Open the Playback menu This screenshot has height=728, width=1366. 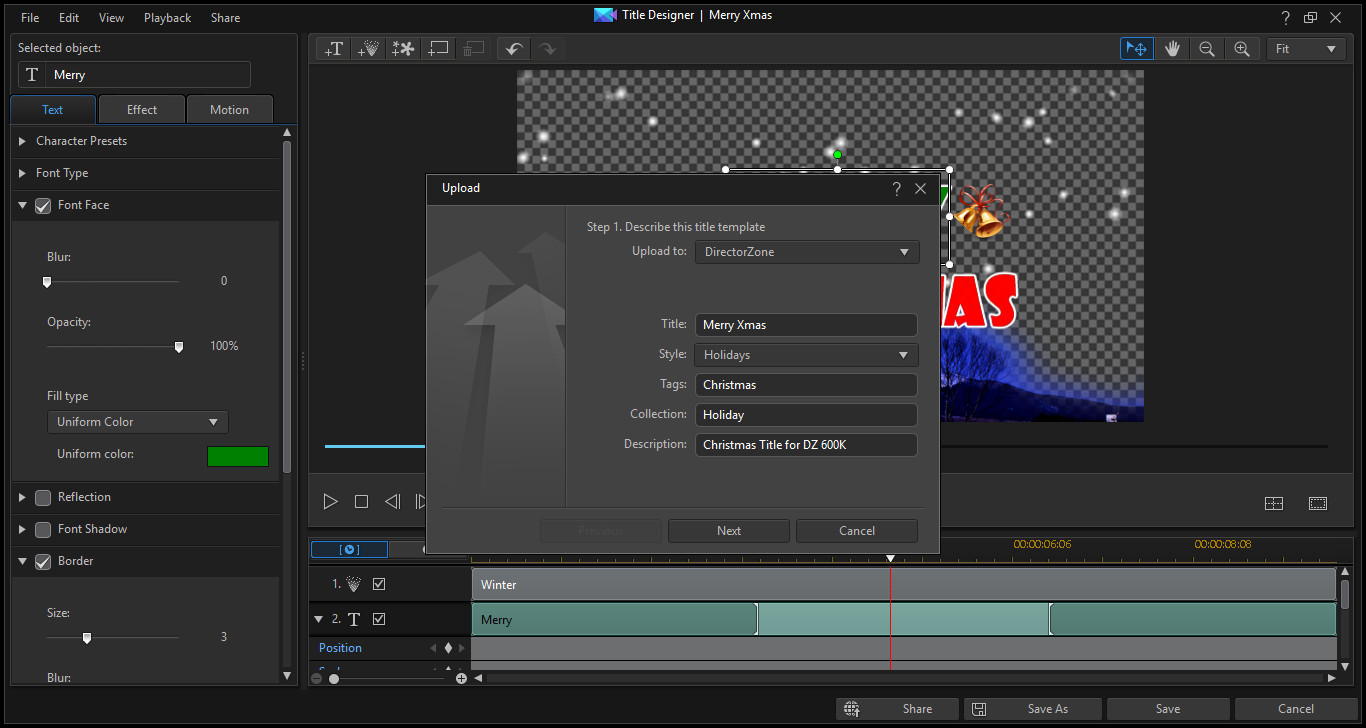click(167, 18)
